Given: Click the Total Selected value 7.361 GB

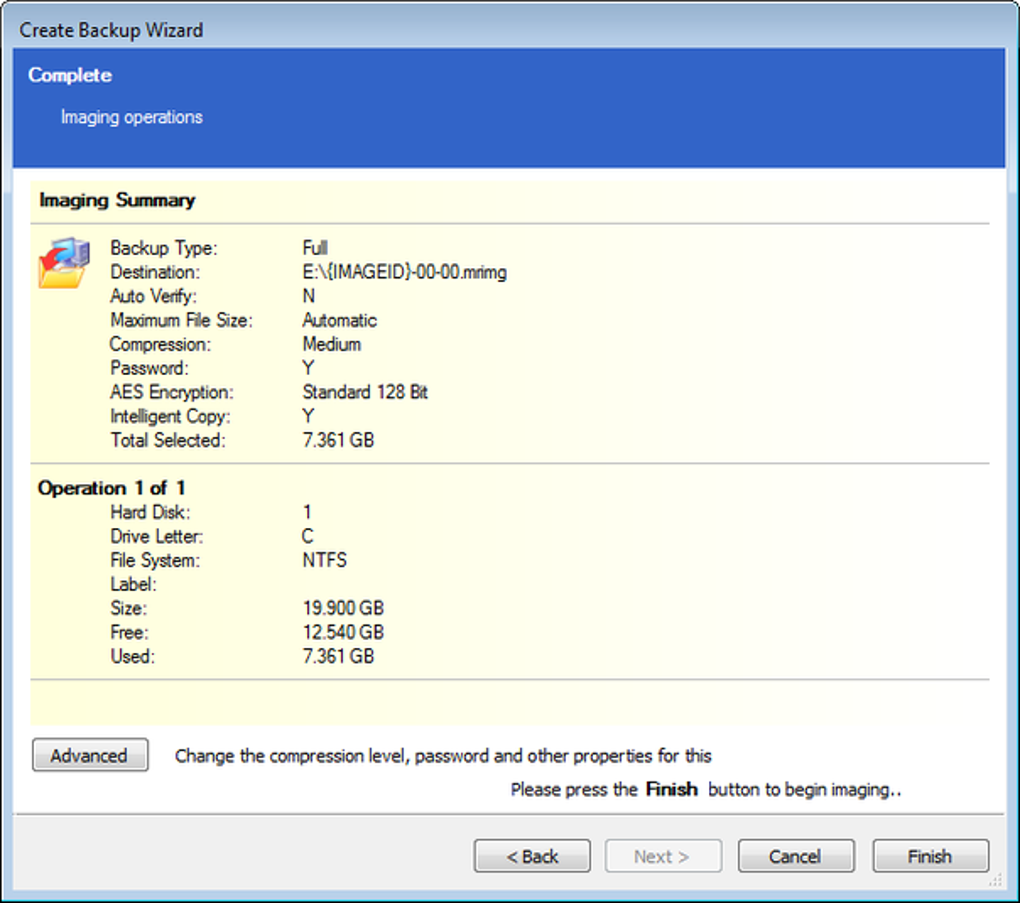Looking at the screenshot, I should tap(338, 440).
